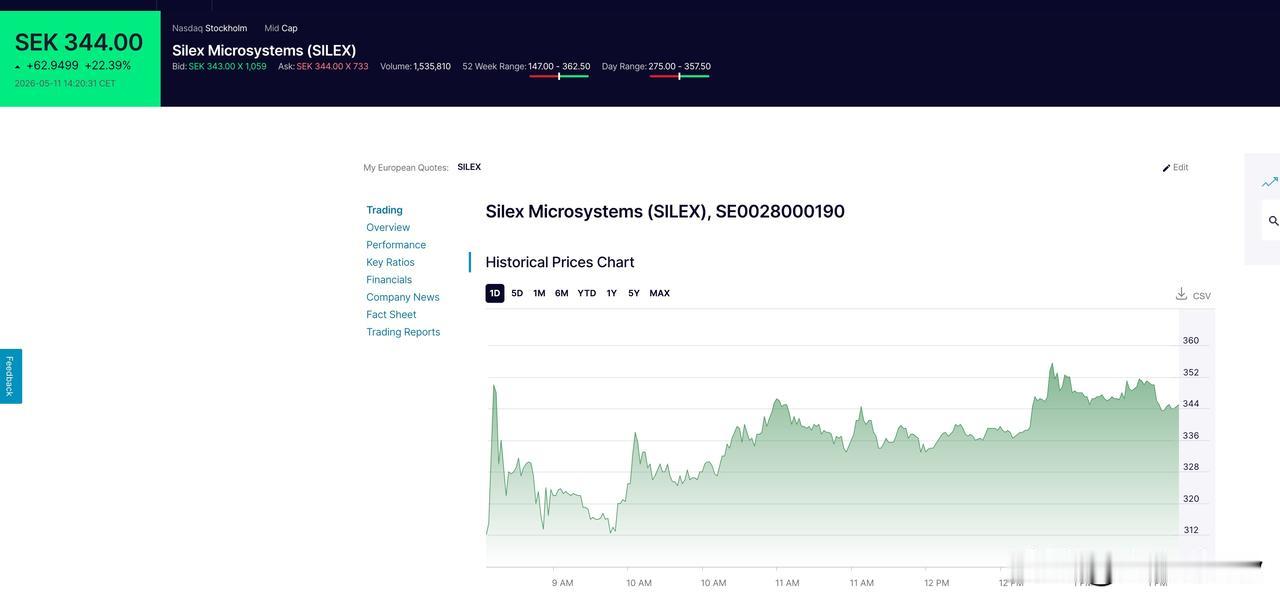Go to Key Ratios section
This screenshot has width=1280, height=602.
tap(390, 262)
